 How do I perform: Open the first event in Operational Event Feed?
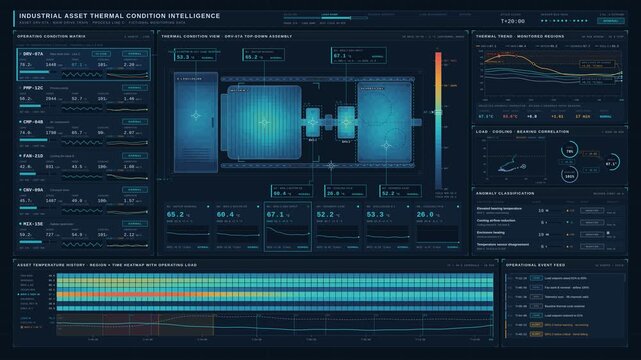565,278
